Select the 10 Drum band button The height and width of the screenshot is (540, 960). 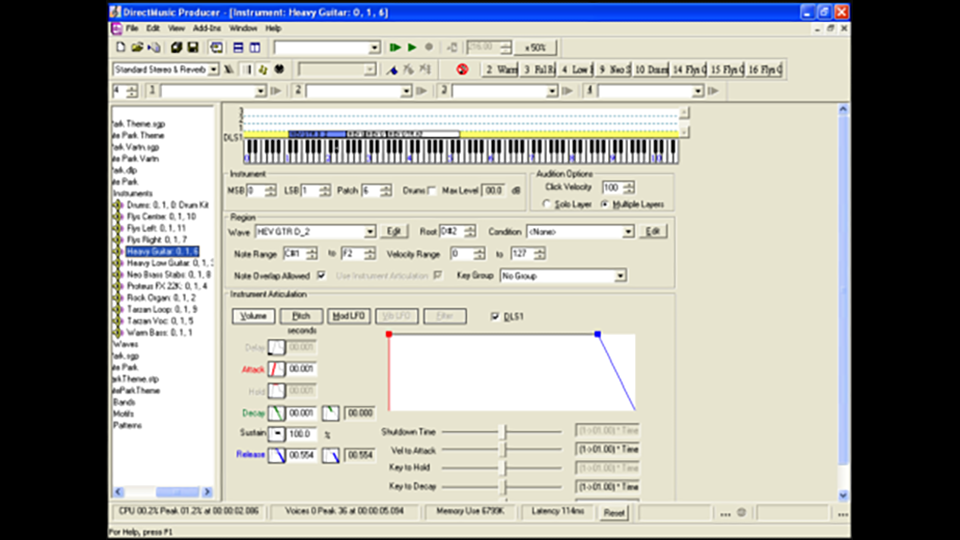(x=651, y=69)
